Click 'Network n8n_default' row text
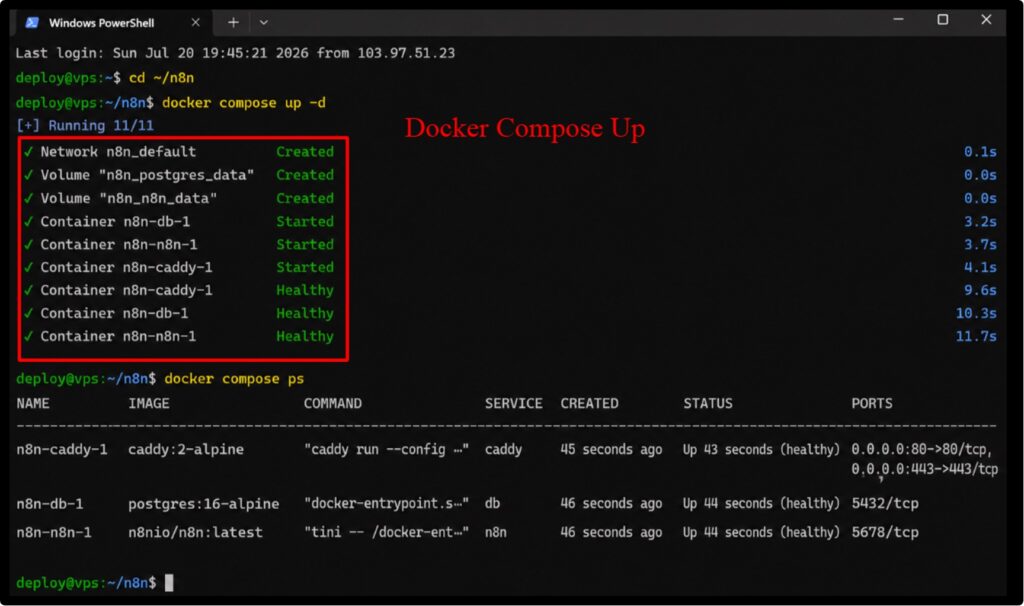Image resolution: width=1024 pixels, height=606 pixels. point(118,152)
